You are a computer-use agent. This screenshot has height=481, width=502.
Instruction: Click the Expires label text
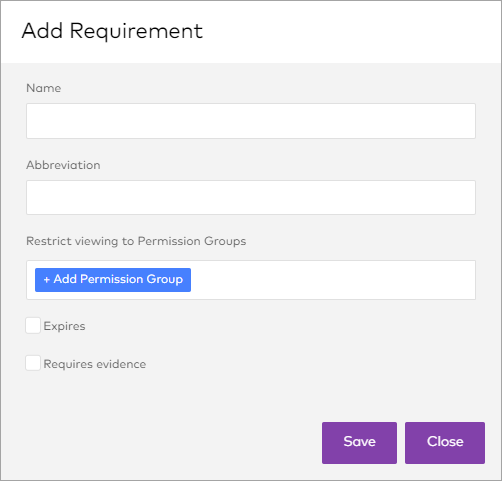(64, 326)
